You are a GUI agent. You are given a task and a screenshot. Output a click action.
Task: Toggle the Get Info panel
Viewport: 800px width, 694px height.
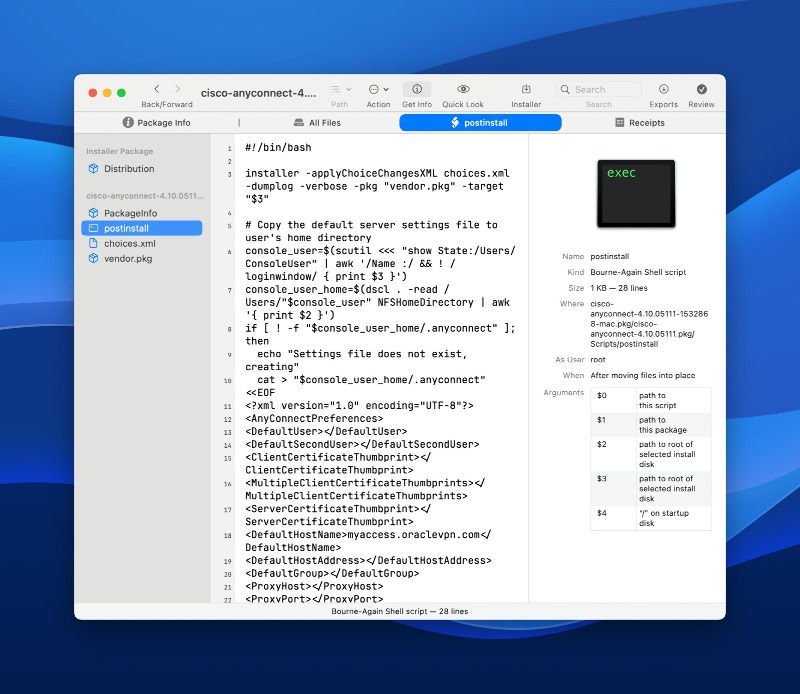click(417, 89)
